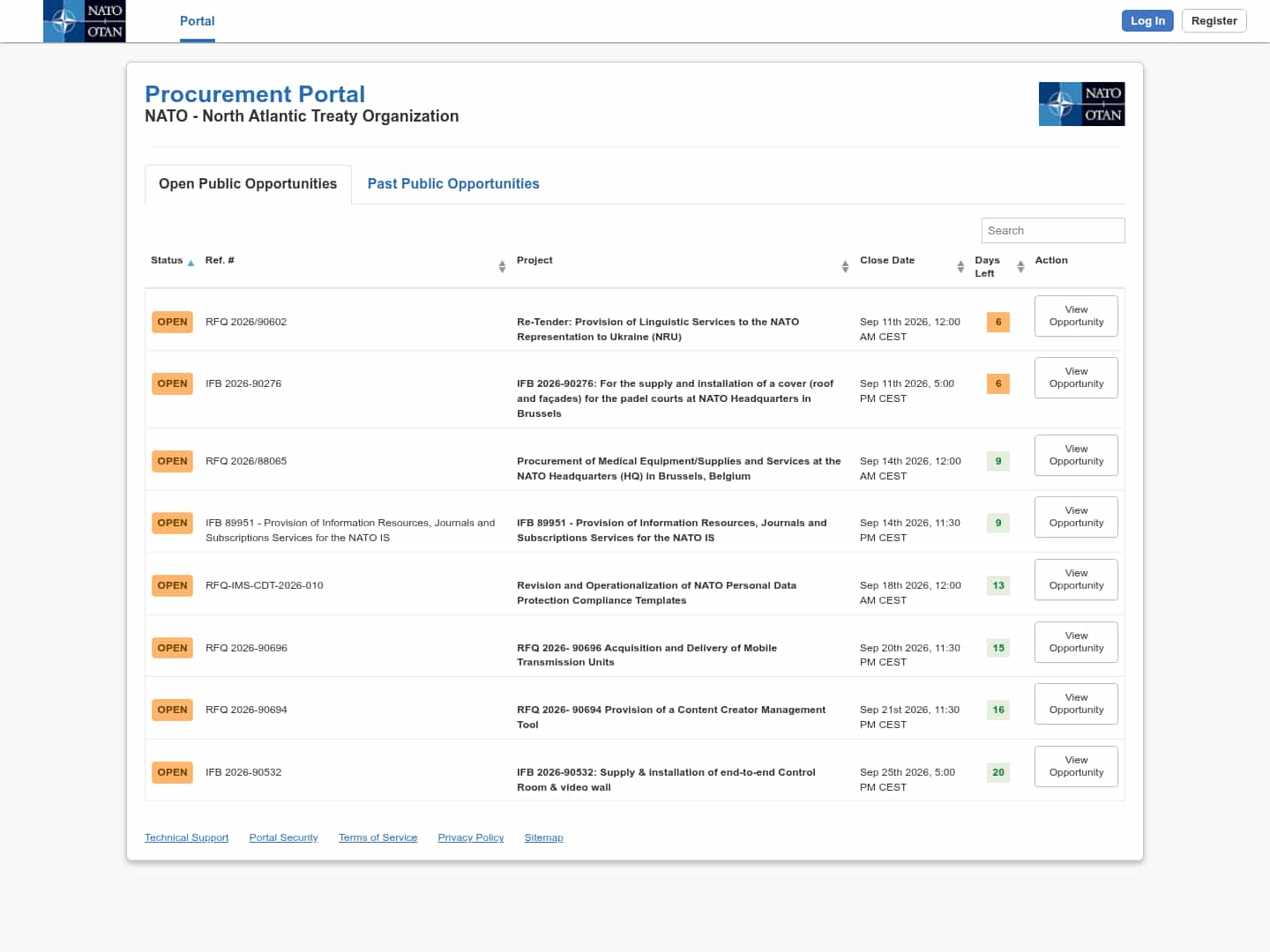
Task: Click reference number IFB 2026-90532
Action: click(243, 772)
